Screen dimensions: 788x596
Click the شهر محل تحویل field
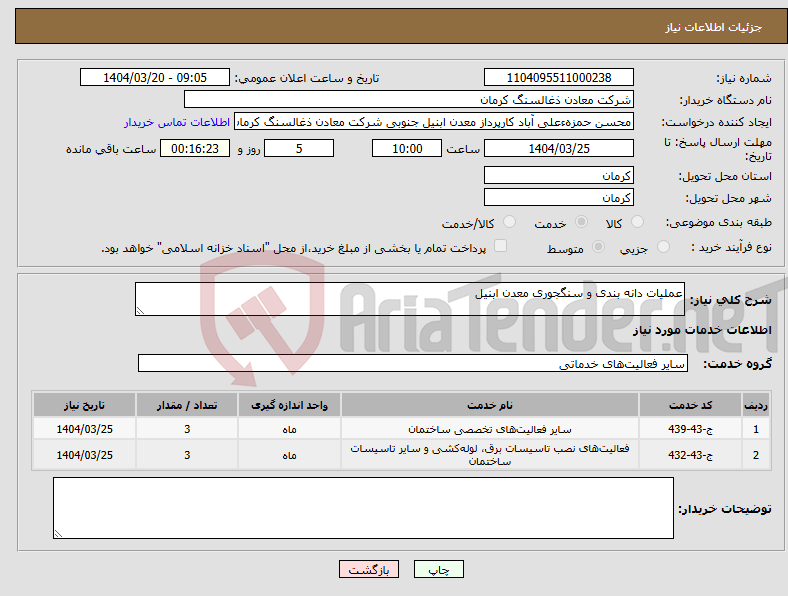coord(559,197)
